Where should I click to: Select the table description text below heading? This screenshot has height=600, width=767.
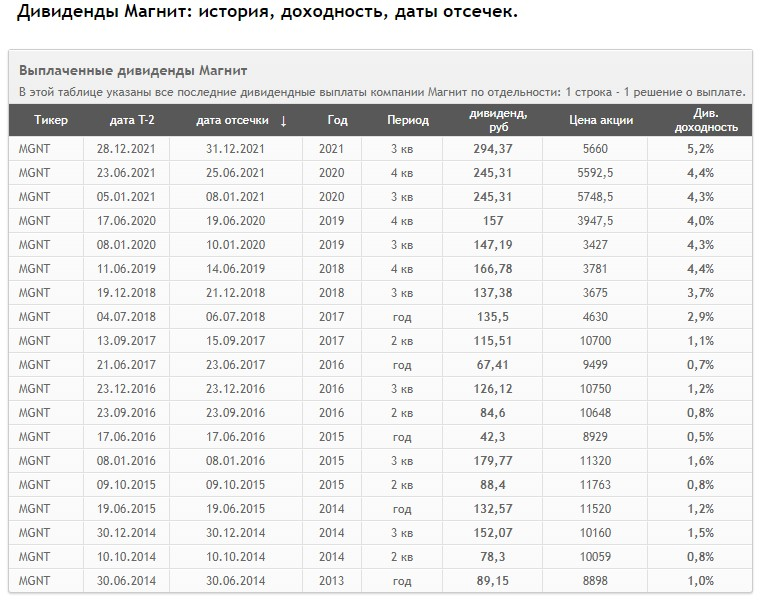(382, 92)
